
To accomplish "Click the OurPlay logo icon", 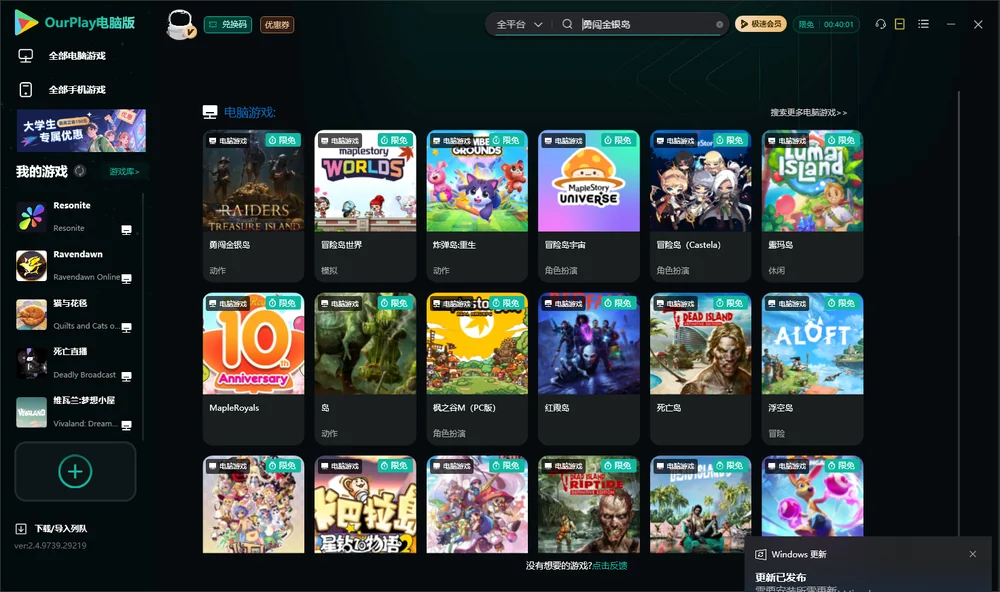I will (x=26, y=22).
